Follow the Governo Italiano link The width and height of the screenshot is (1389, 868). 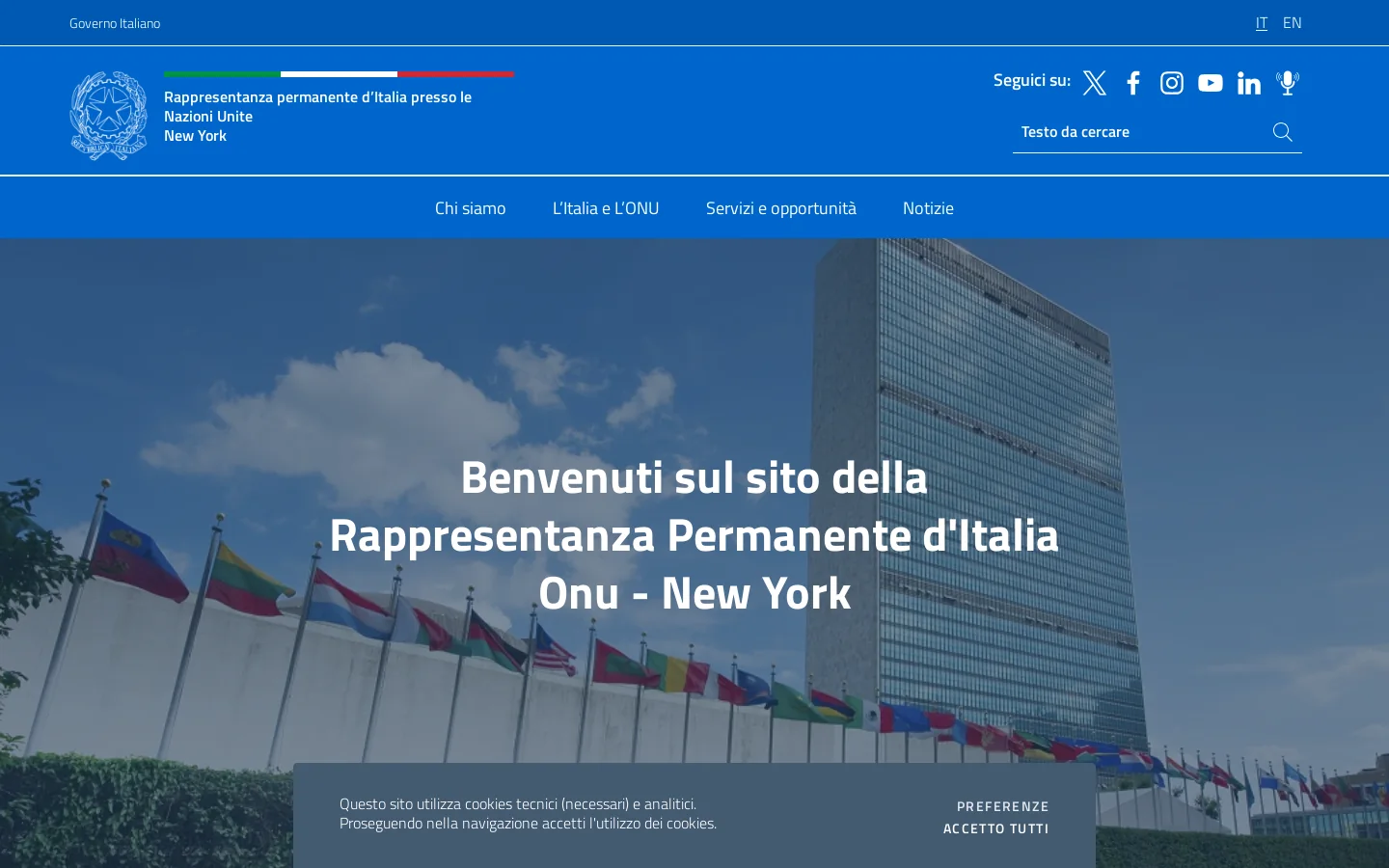pyautogui.click(x=115, y=23)
